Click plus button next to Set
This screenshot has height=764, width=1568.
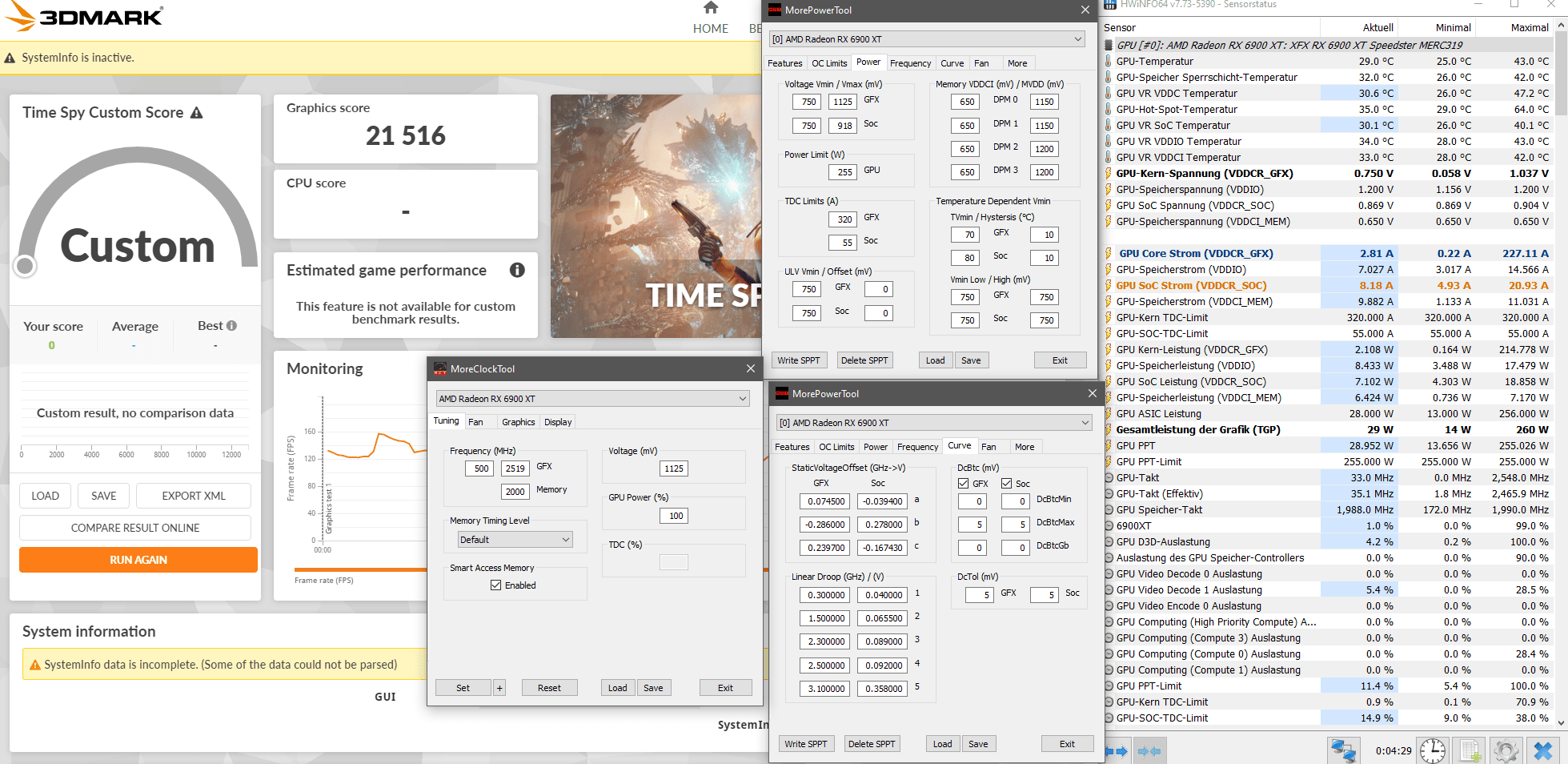[x=499, y=688]
